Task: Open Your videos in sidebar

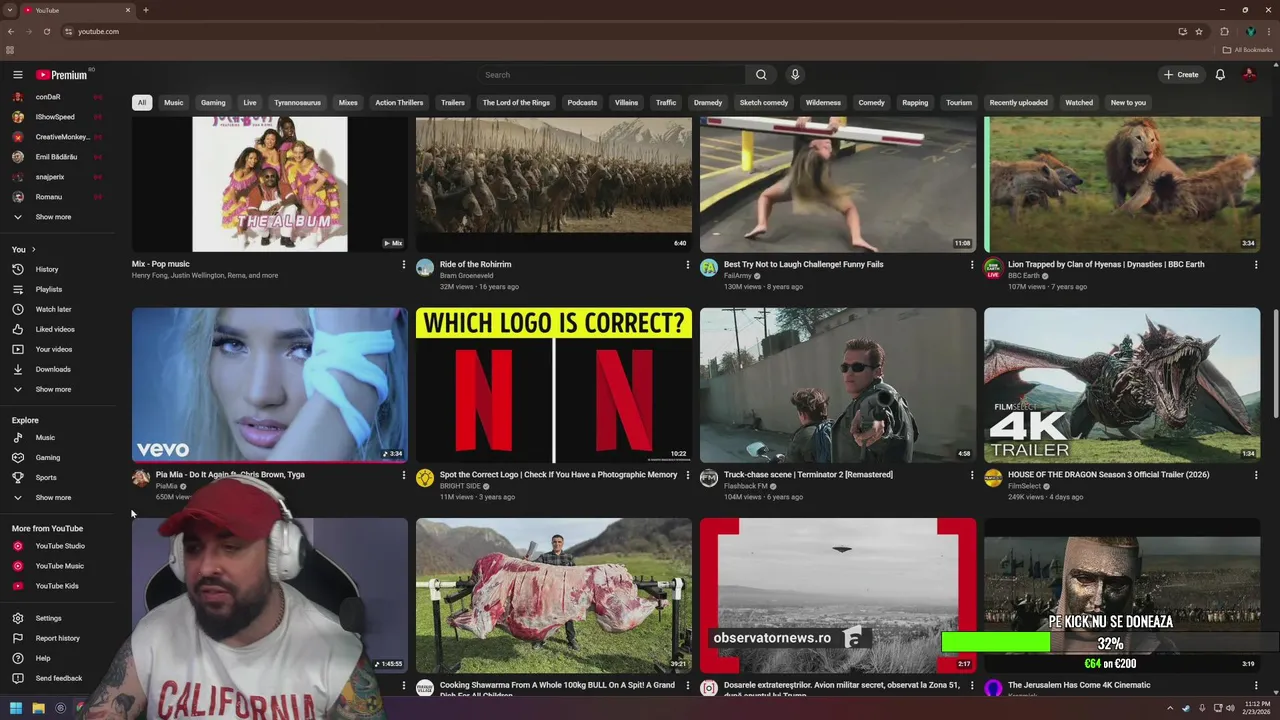Action: click(54, 349)
